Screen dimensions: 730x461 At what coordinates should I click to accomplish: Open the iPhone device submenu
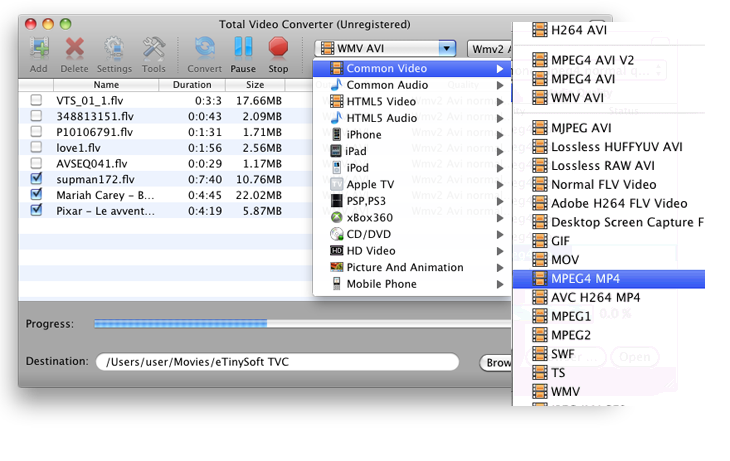(412, 135)
